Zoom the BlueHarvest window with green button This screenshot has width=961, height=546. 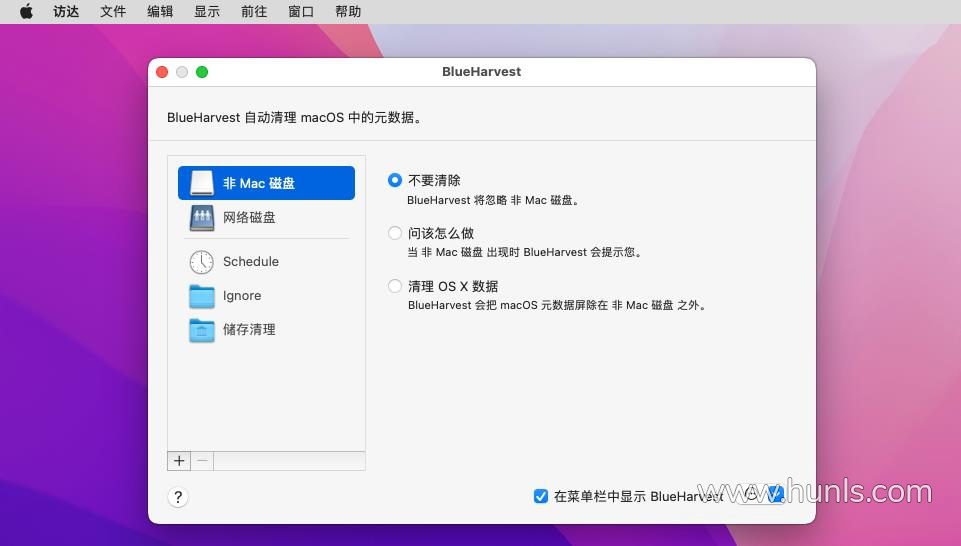click(x=202, y=72)
